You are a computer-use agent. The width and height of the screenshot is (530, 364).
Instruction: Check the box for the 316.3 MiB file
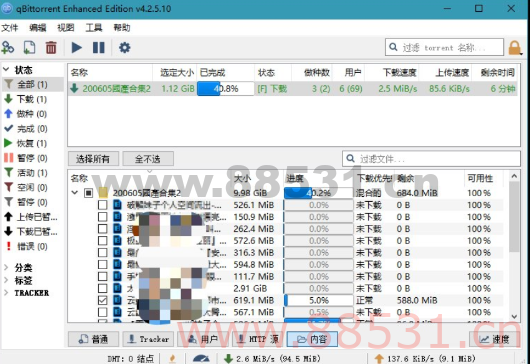(x=102, y=252)
